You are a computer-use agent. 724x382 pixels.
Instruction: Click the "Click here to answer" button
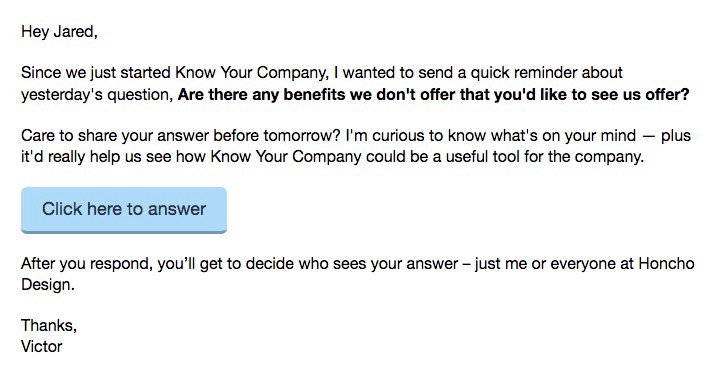124,210
